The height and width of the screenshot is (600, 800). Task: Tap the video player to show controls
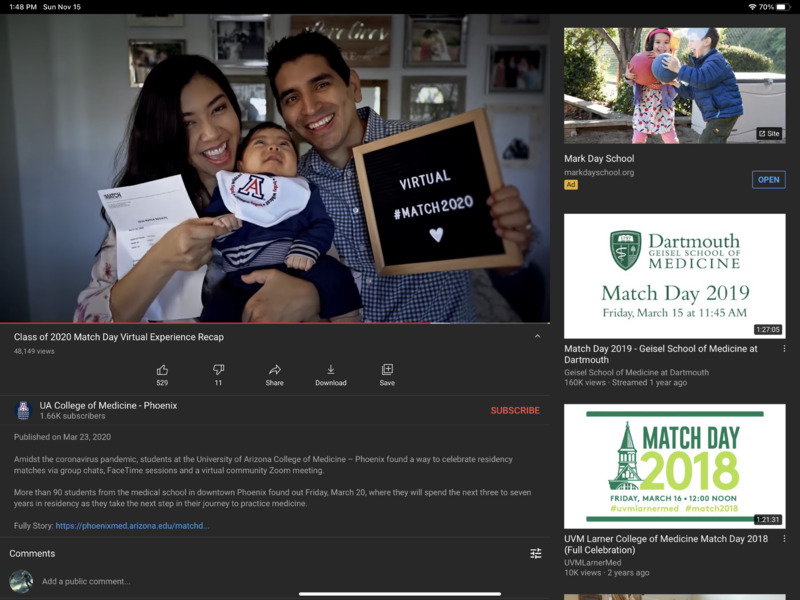[x=275, y=168]
